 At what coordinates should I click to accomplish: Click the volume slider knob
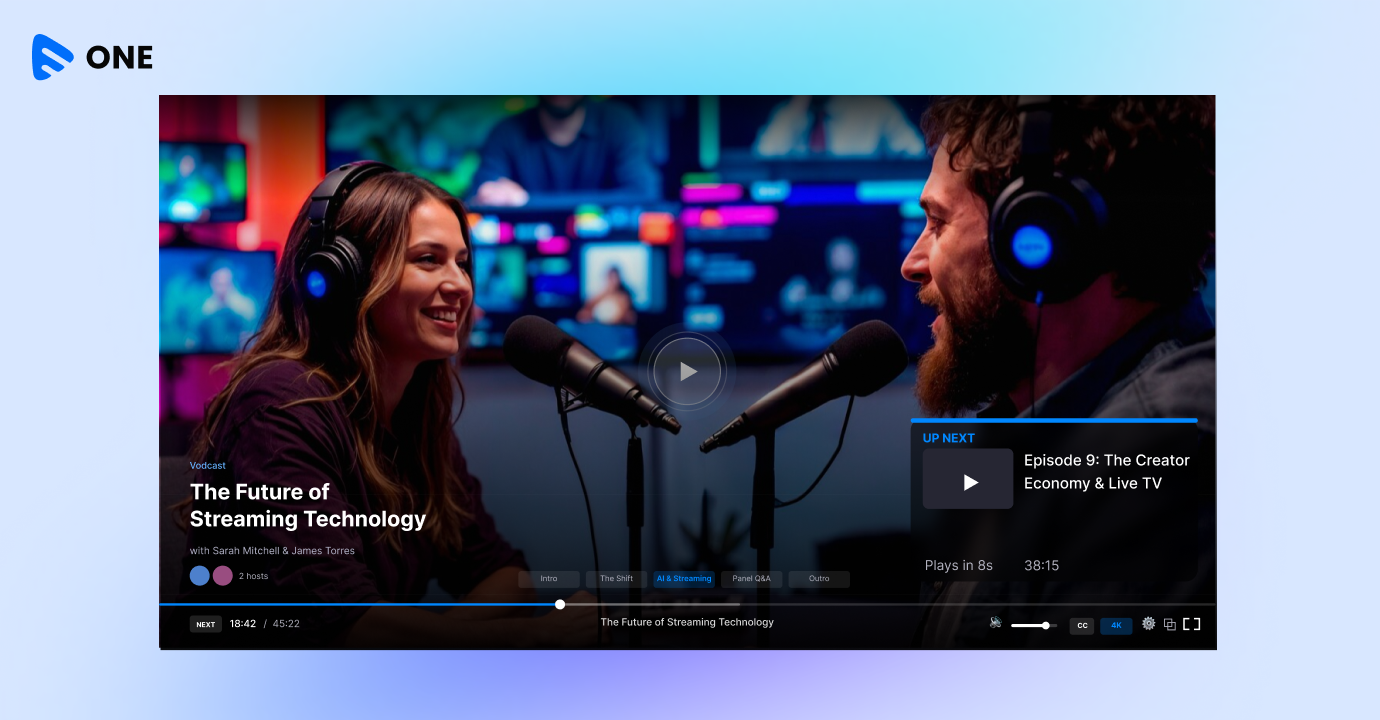(1046, 626)
